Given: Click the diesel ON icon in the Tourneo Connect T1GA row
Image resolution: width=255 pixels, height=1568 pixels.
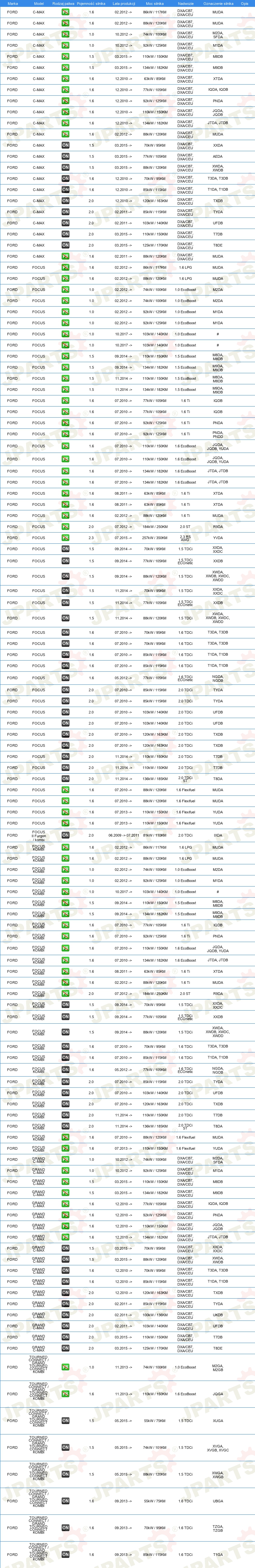Looking at the screenshot, I should [x=65, y=1555].
